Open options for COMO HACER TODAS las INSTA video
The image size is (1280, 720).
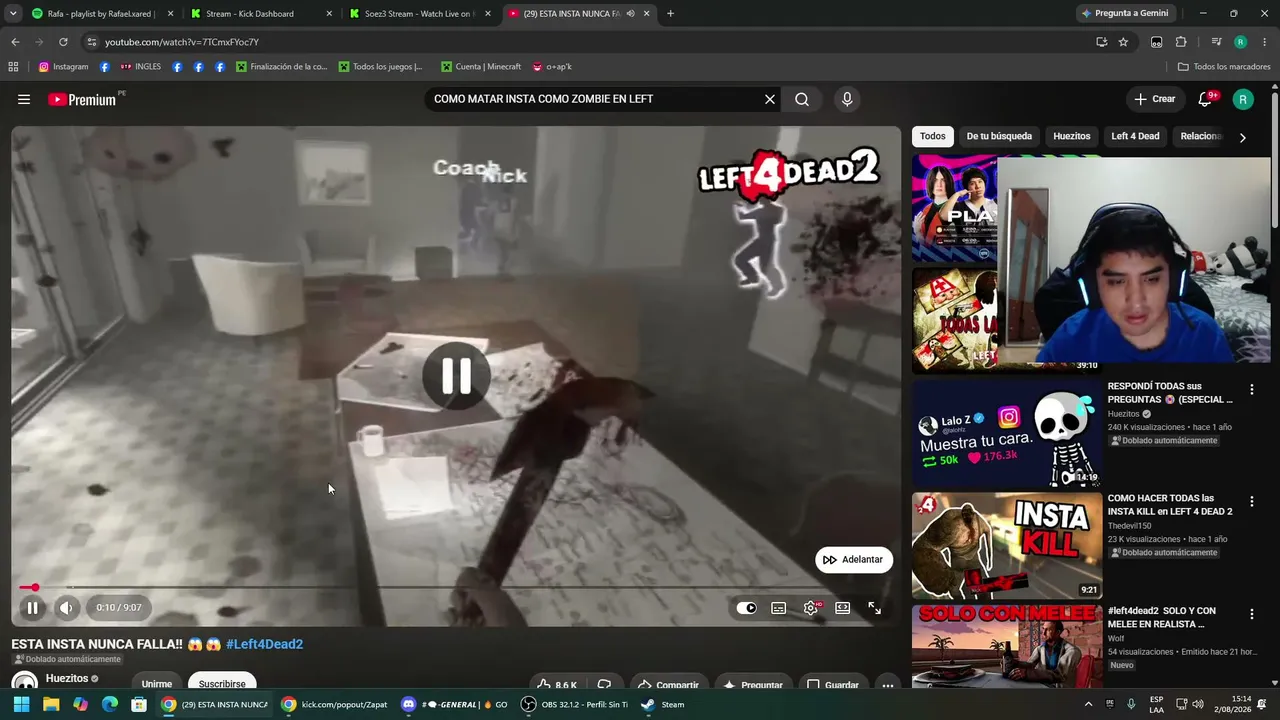pos(1251,501)
